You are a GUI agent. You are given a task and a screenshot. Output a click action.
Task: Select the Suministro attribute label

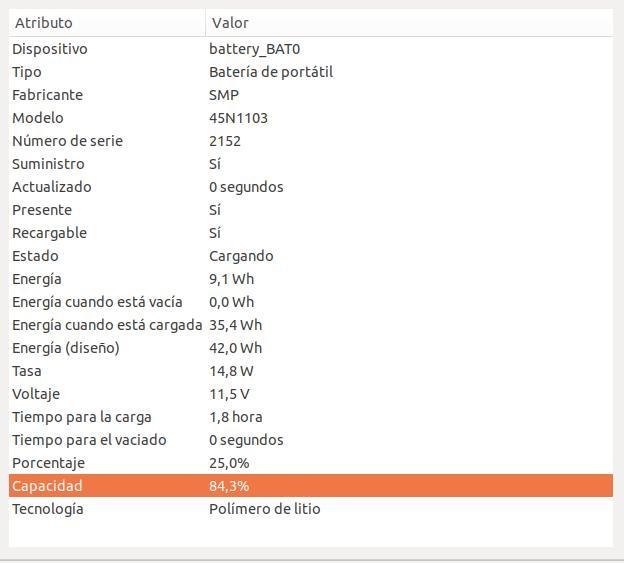(48, 164)
